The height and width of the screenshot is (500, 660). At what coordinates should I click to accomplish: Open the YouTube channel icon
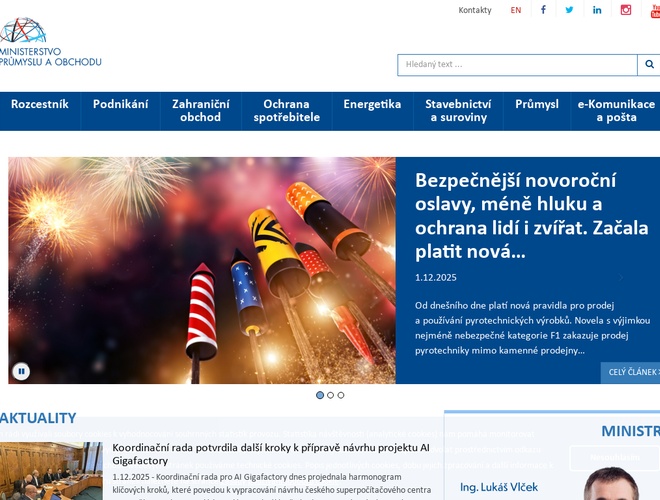[x=655, y=10]
